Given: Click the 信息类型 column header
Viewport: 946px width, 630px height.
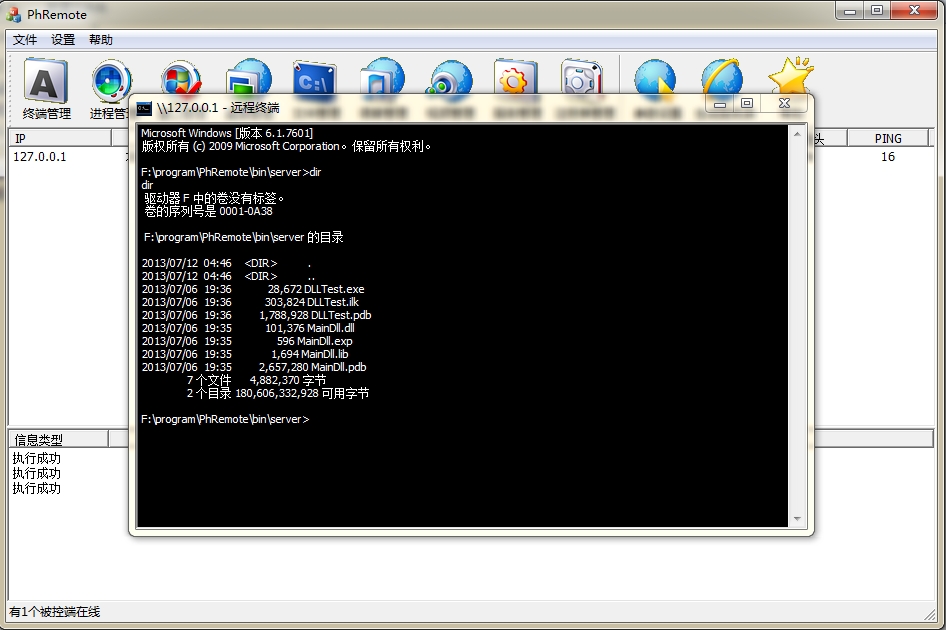Looking at the screenshot, I should [x=58, y=439].
